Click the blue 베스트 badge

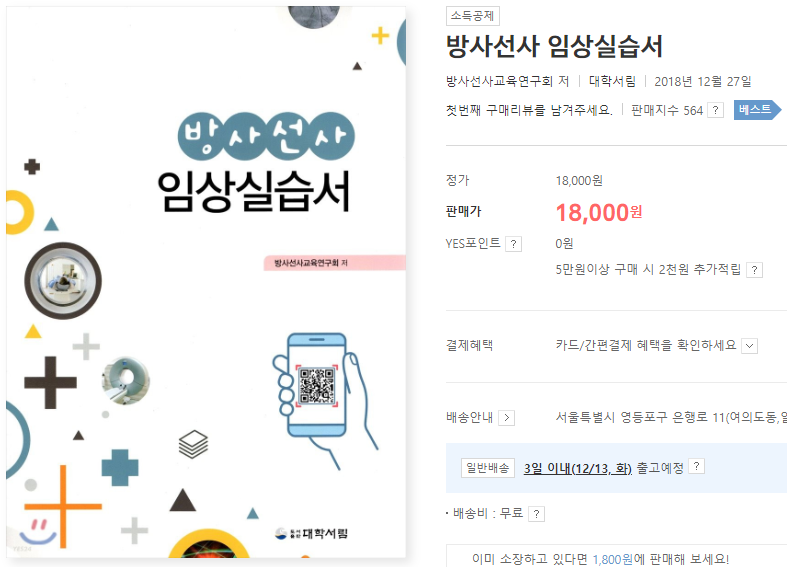point(757,109)
